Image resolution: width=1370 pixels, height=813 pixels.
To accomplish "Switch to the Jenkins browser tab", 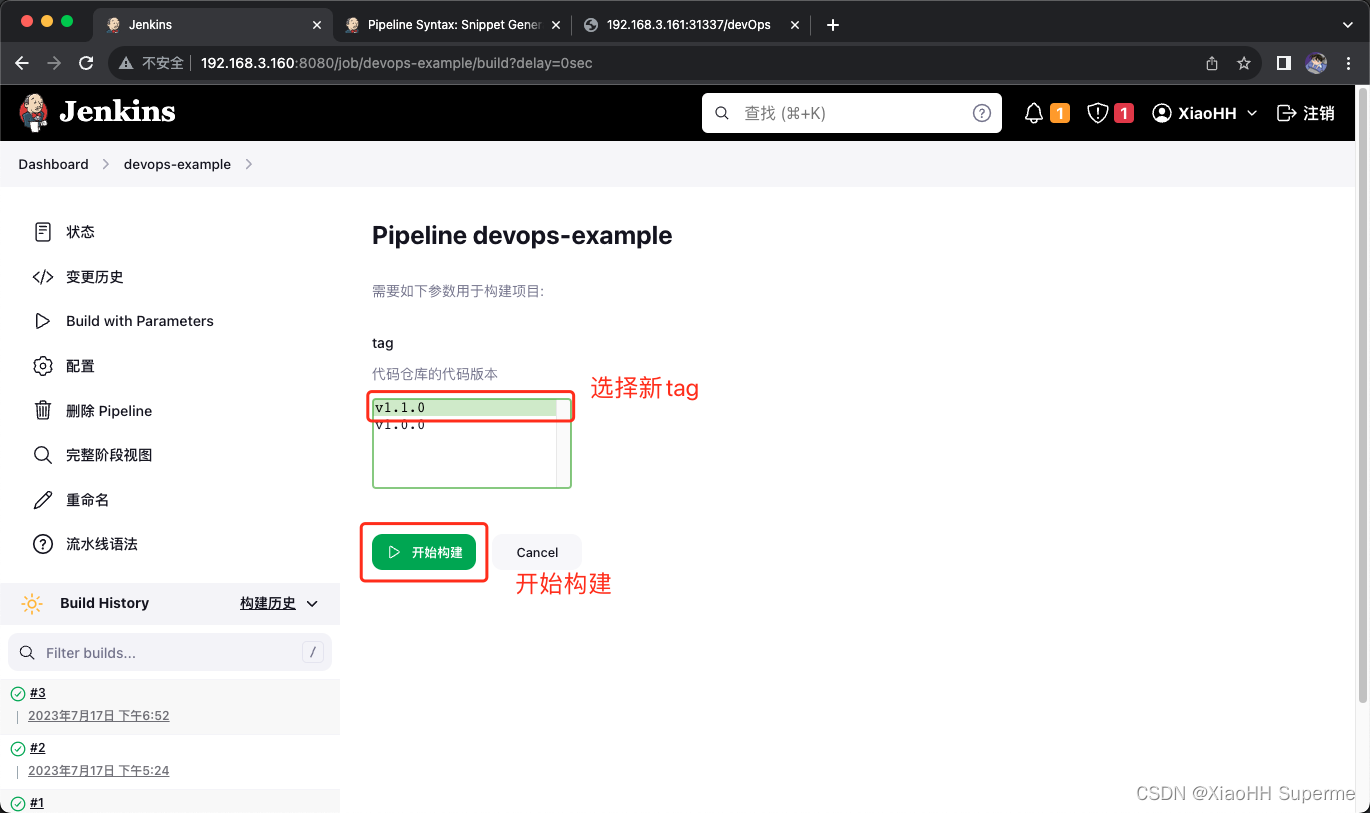I will tap(212, 24).
